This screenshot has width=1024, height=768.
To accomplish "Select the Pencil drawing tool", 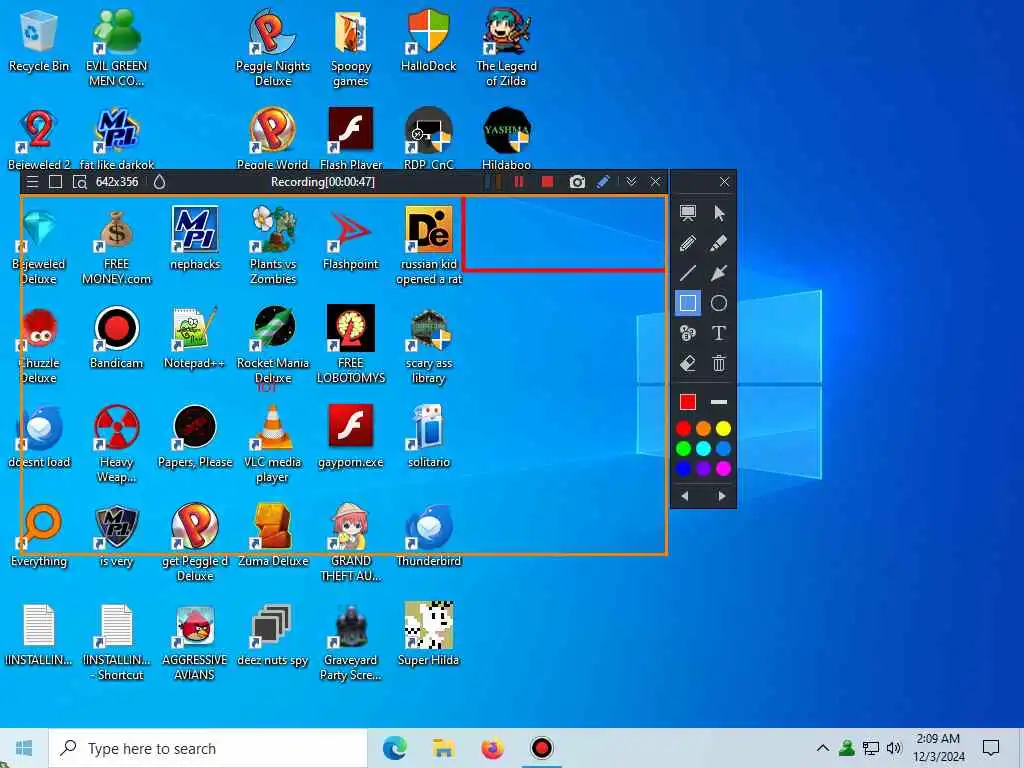I will point(688,244).
